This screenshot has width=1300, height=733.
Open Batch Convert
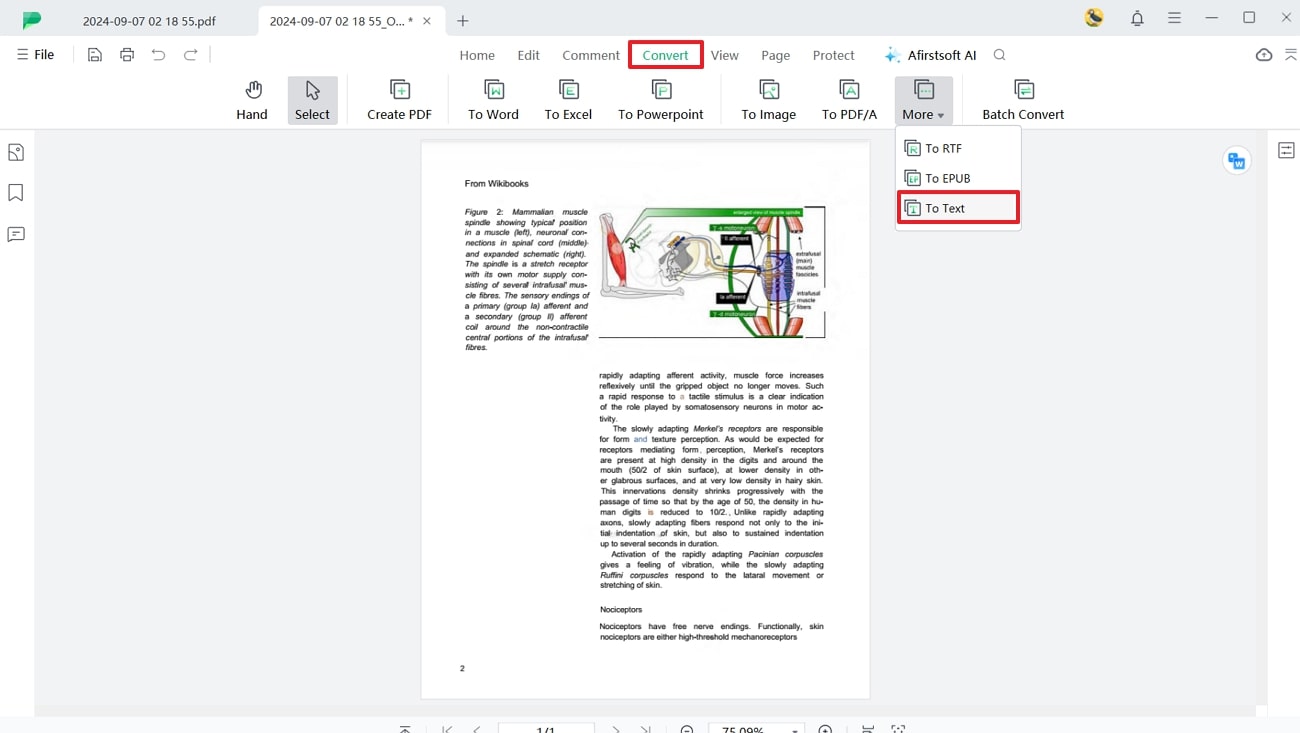(1023, 100)
